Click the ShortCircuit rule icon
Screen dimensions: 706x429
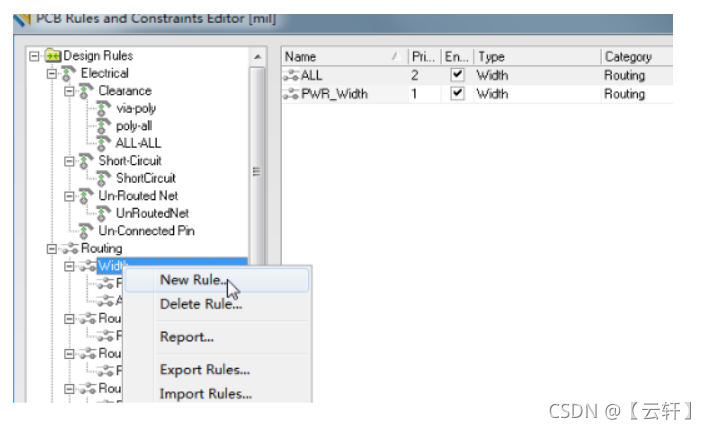104,178
